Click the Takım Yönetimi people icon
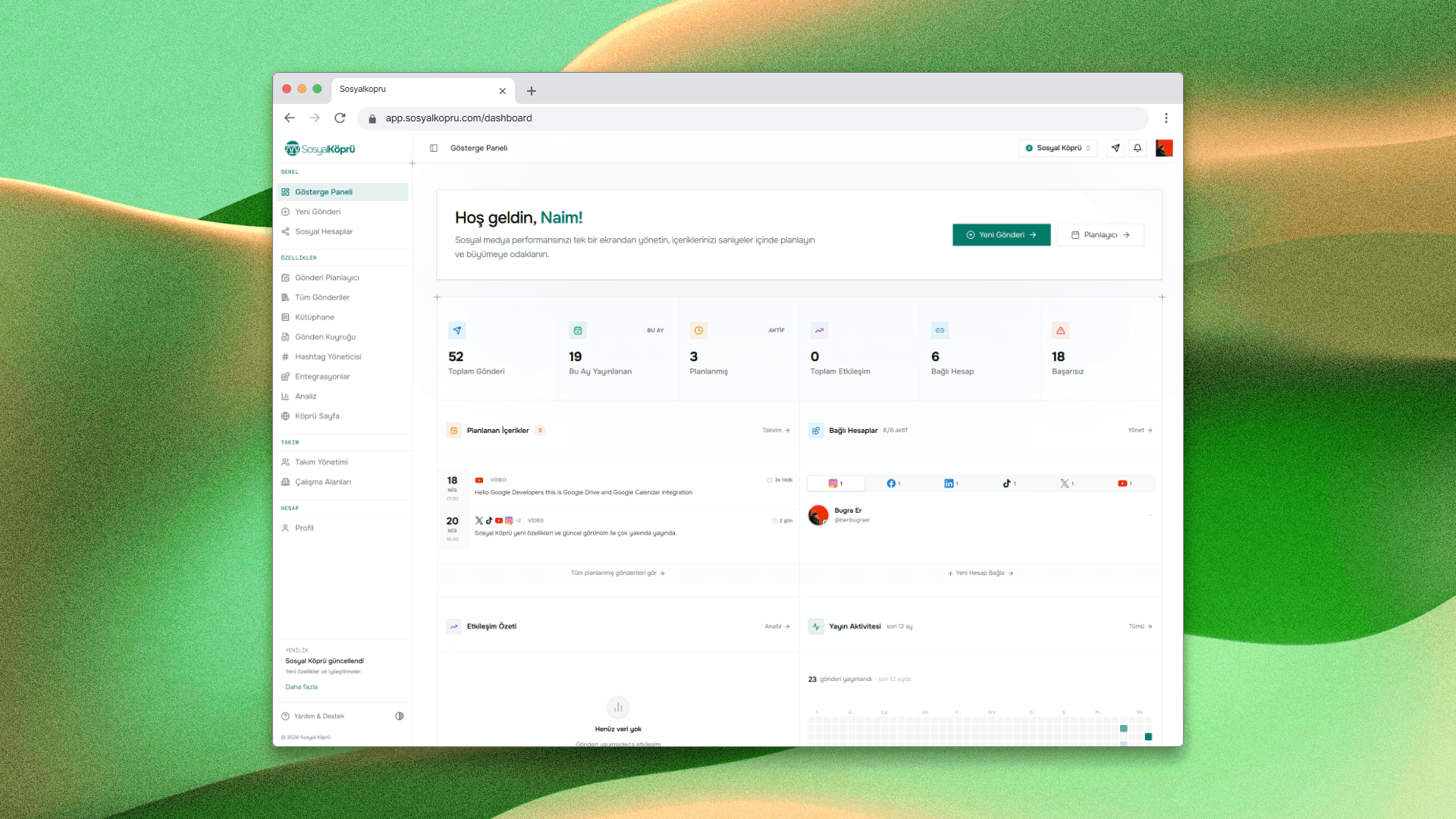1456x819 pixels. 285,462
